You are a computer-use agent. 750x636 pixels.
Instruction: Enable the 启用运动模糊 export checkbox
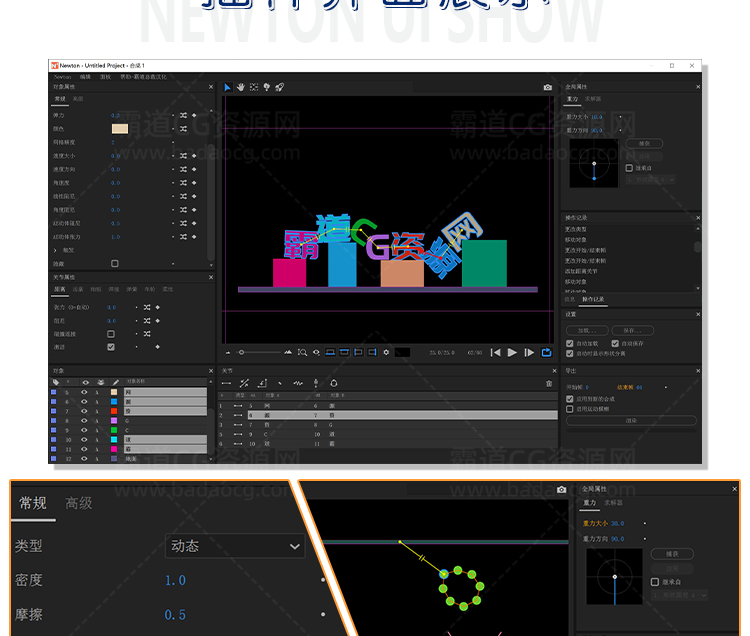[570, 409]
